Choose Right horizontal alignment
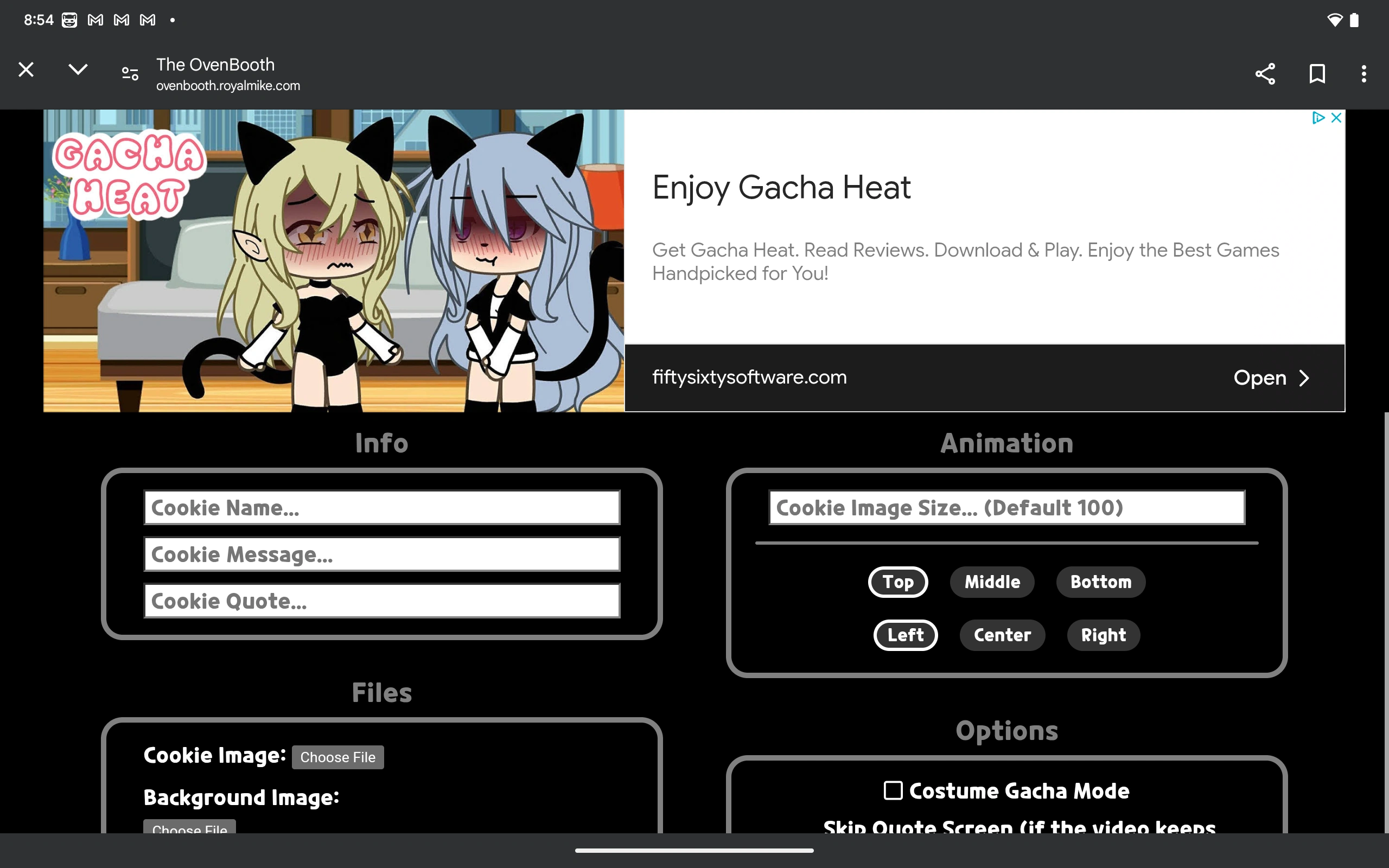 [1103, 635]
